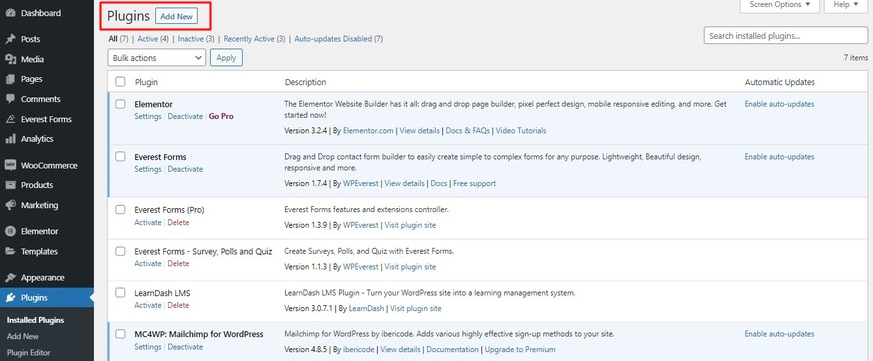
Task: Click the Add New button beside Plugins
Action: coord(176,16)
